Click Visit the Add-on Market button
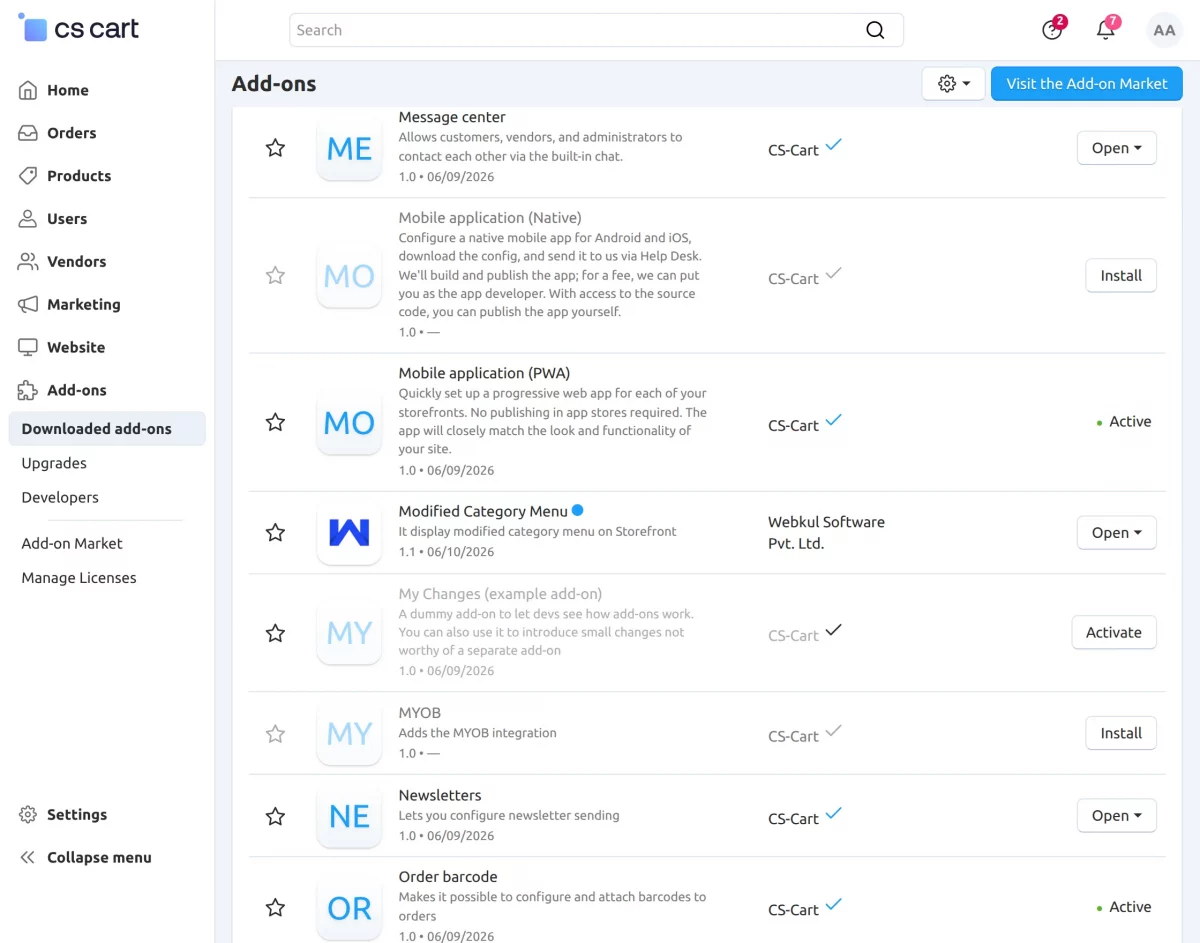Viewport: 1200px width, 943px height. [1087, 84]
